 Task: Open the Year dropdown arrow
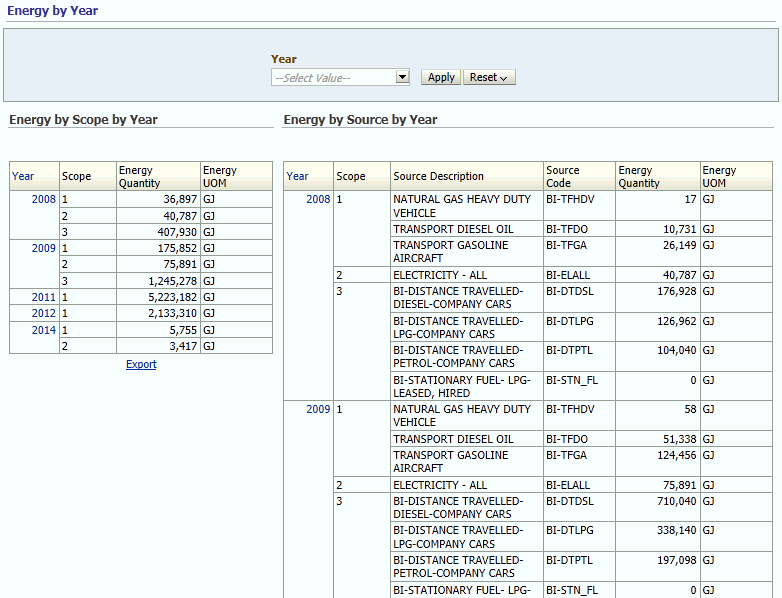pyautogui.click(x=402, y=77)
